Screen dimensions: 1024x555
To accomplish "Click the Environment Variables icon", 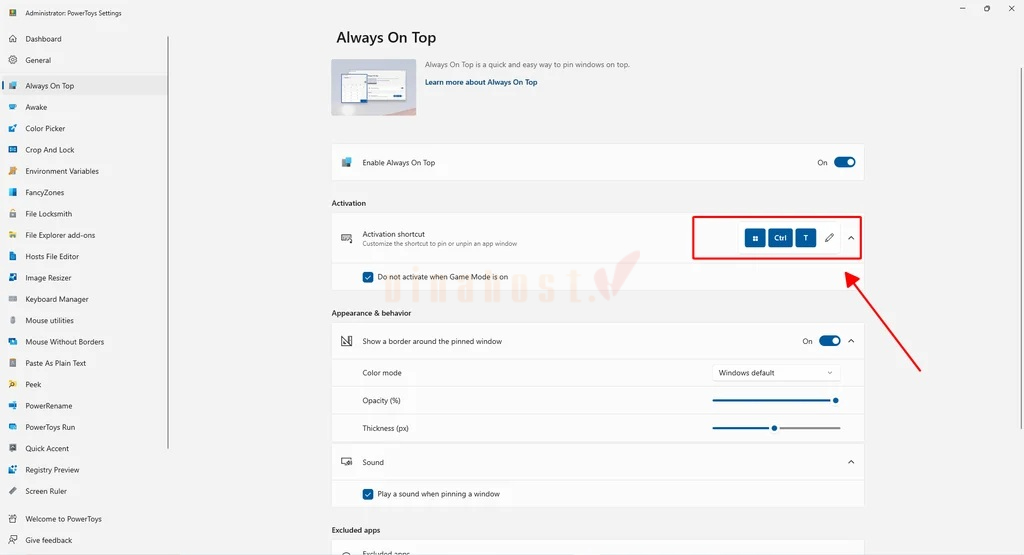I will coord(12,171).
